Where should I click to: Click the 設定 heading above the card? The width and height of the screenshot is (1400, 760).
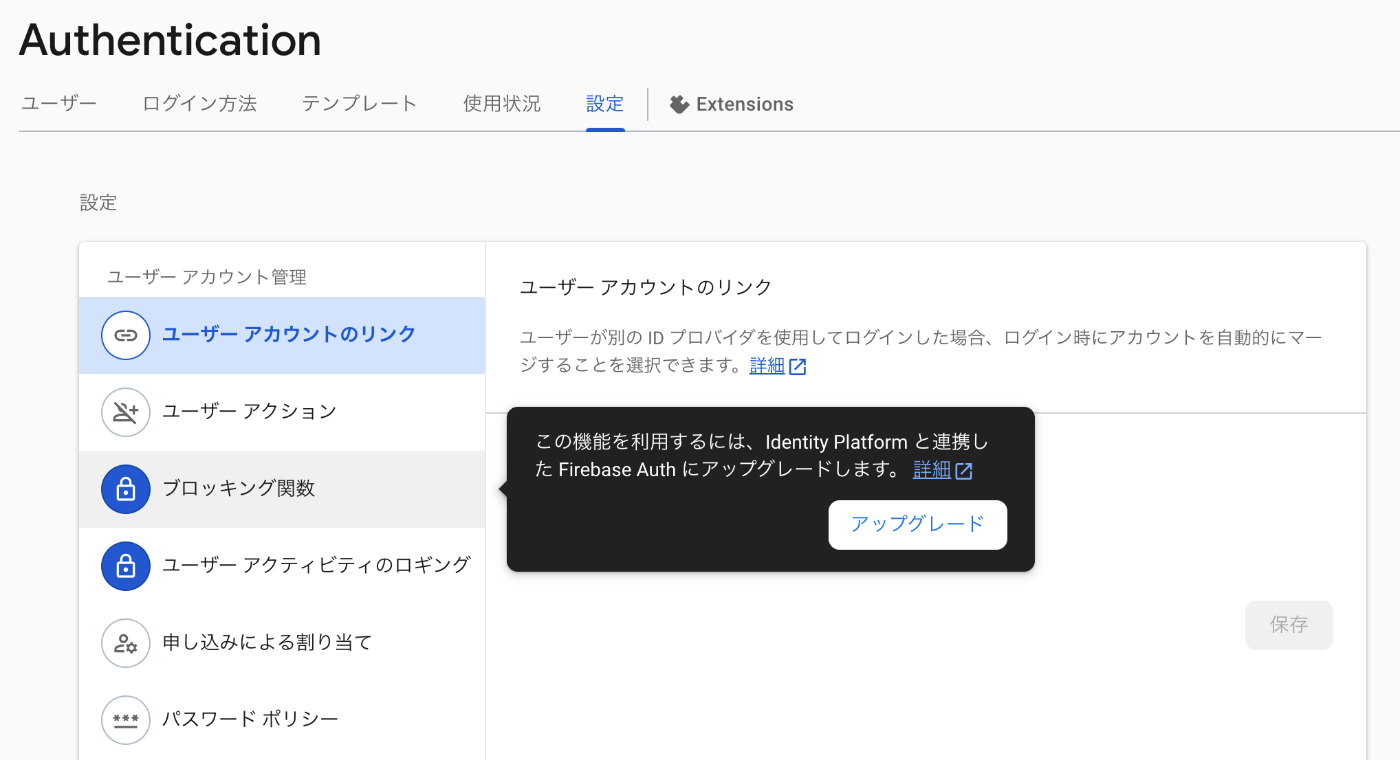[x=99, y=203]
